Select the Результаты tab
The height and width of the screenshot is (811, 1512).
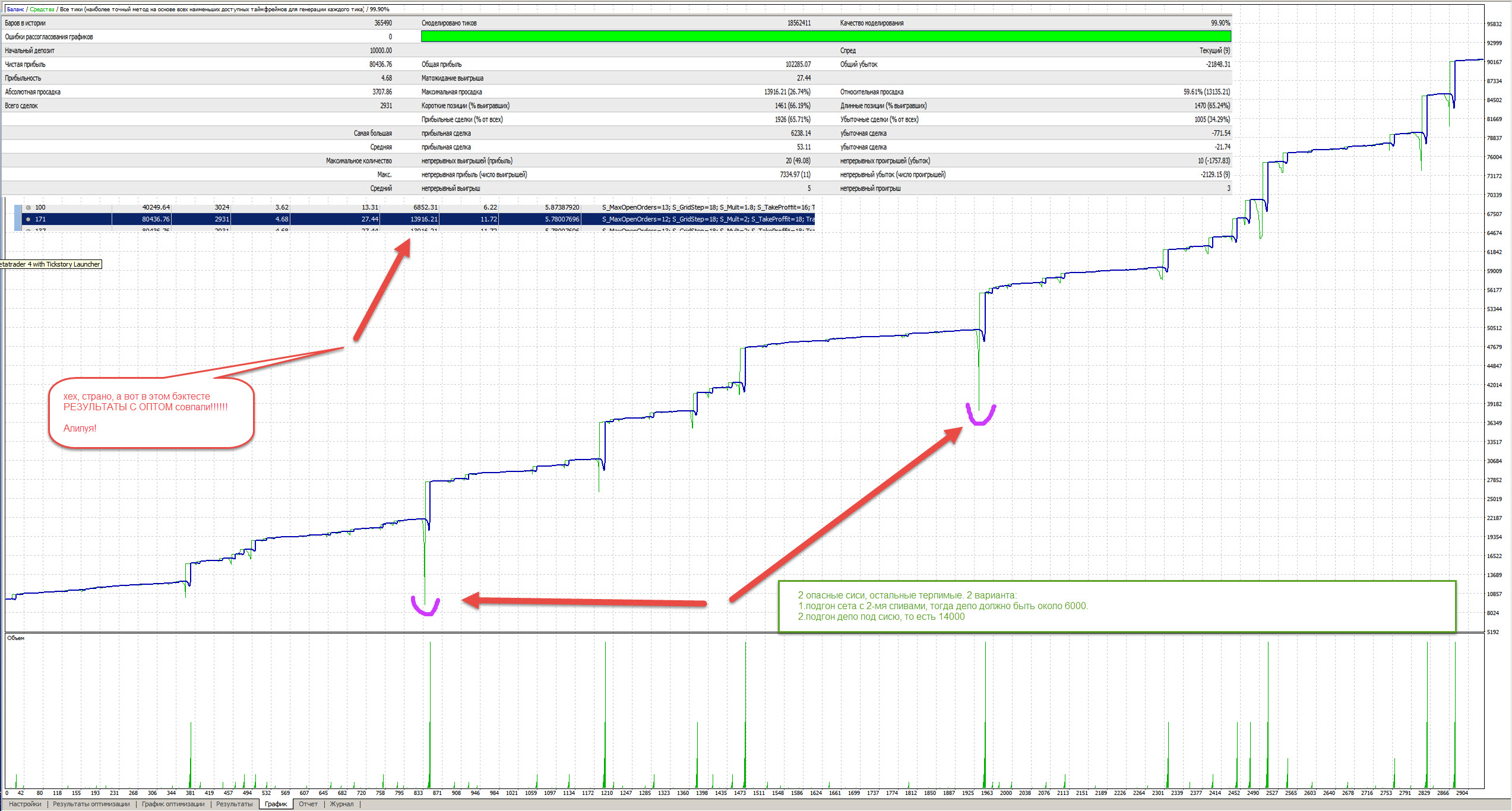tap(234, 804)
